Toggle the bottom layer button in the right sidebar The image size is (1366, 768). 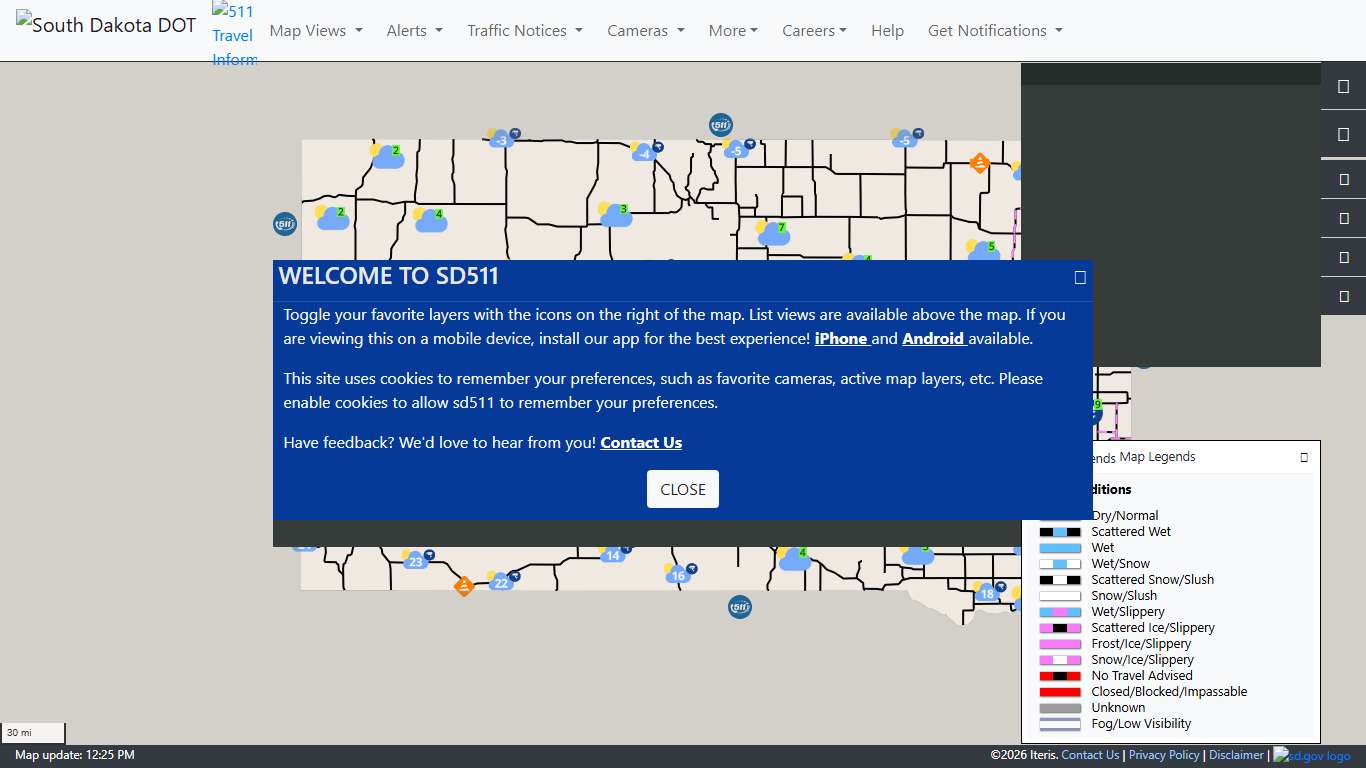(x=1343, y=296)
